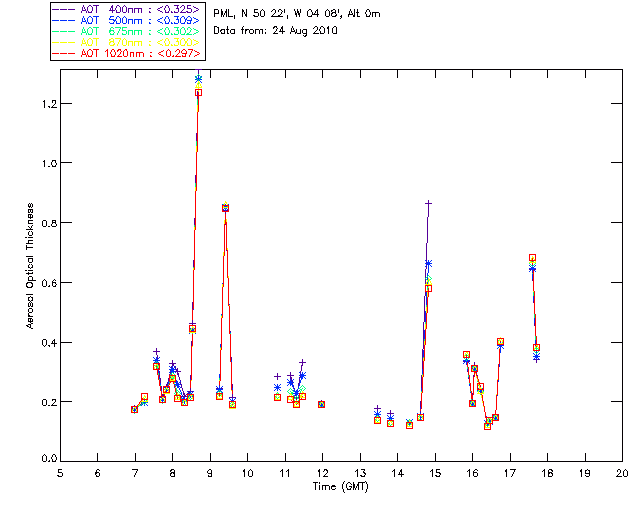The height and width of the screenshot is (512, 640).
Task: Click the purple dashed line sample in legend
Action: pyautogui.click(x=64, y=9)
